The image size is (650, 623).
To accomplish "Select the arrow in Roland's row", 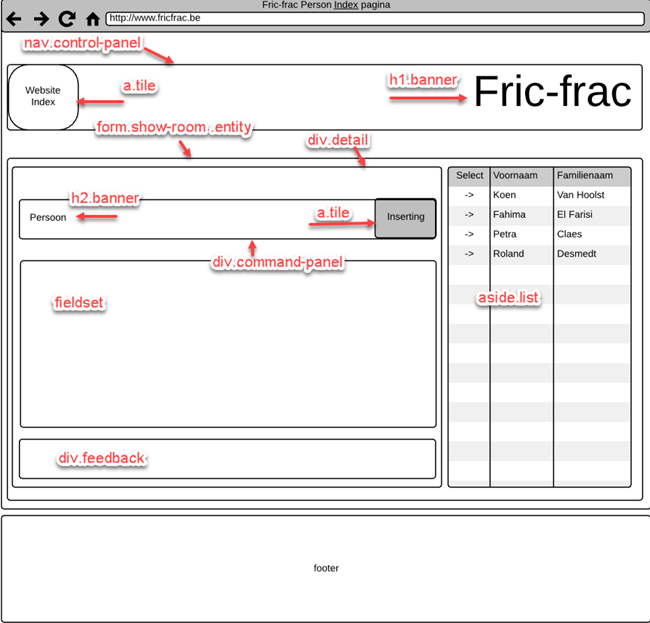I will (x=469, y=254).
